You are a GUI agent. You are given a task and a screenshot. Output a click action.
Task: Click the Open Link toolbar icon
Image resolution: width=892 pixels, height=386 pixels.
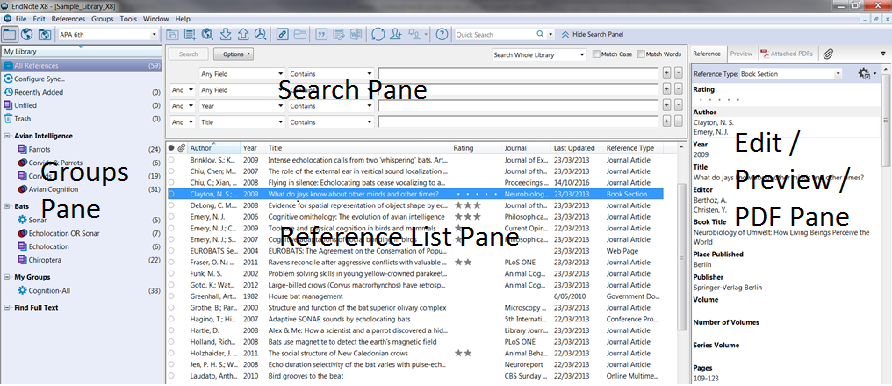(282, 34)
